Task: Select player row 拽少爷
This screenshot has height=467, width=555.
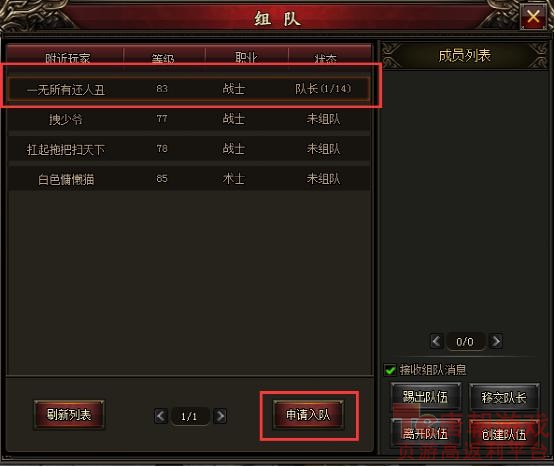Action: tap(189, 119)
